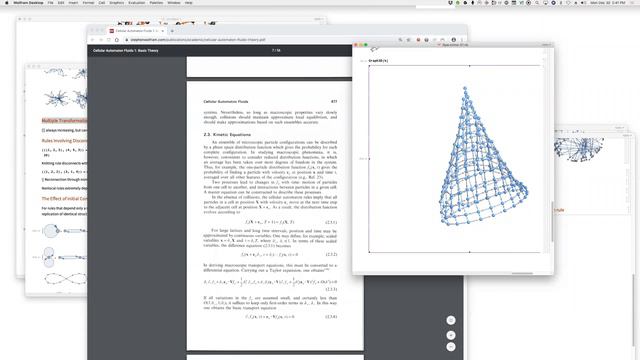Click the front notebook vertical scrollbar
This screenshot has width=640, height=360.
[x=552, y=221]
